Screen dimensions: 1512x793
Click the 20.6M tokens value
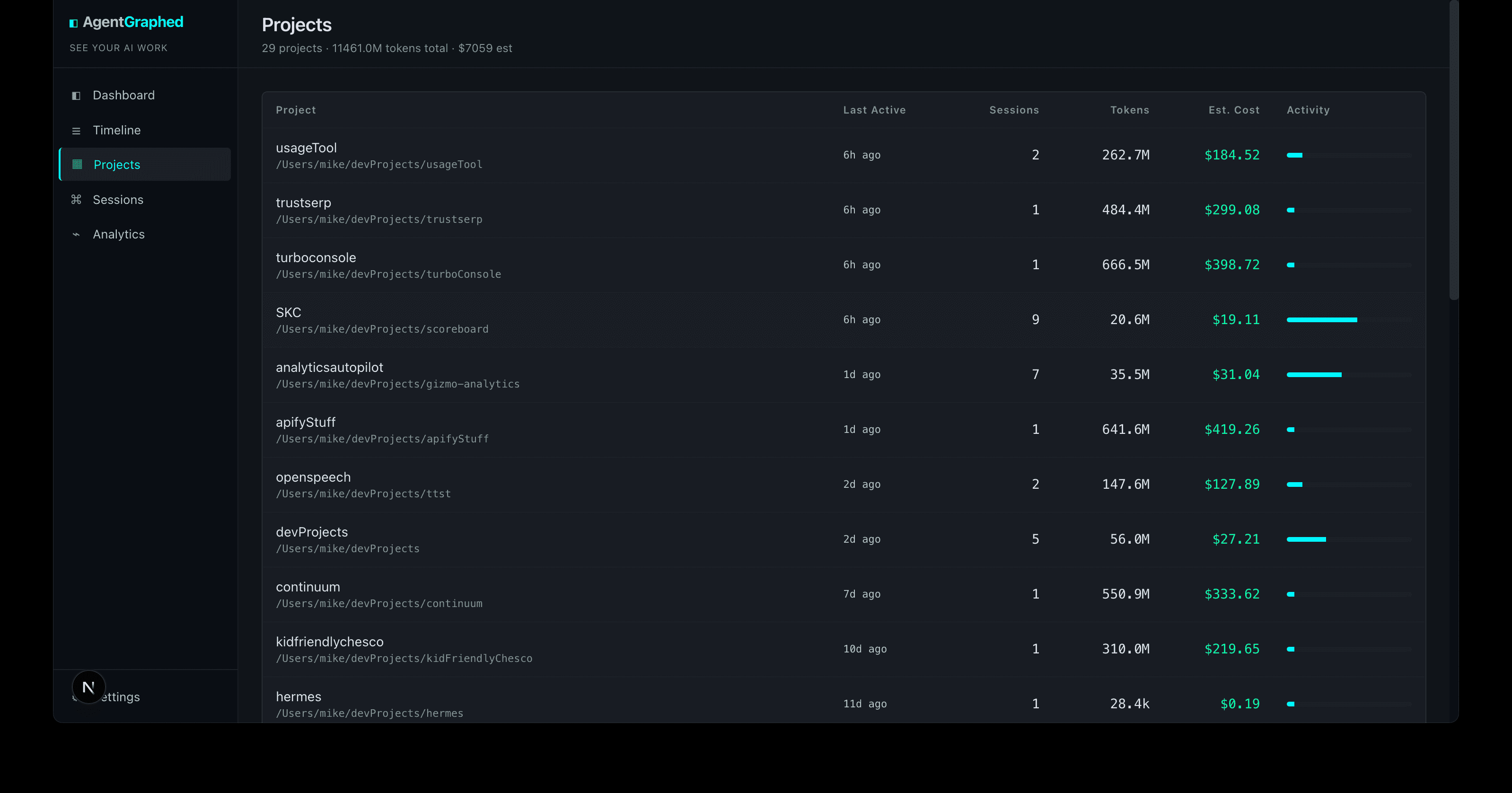coord(1130,320)
